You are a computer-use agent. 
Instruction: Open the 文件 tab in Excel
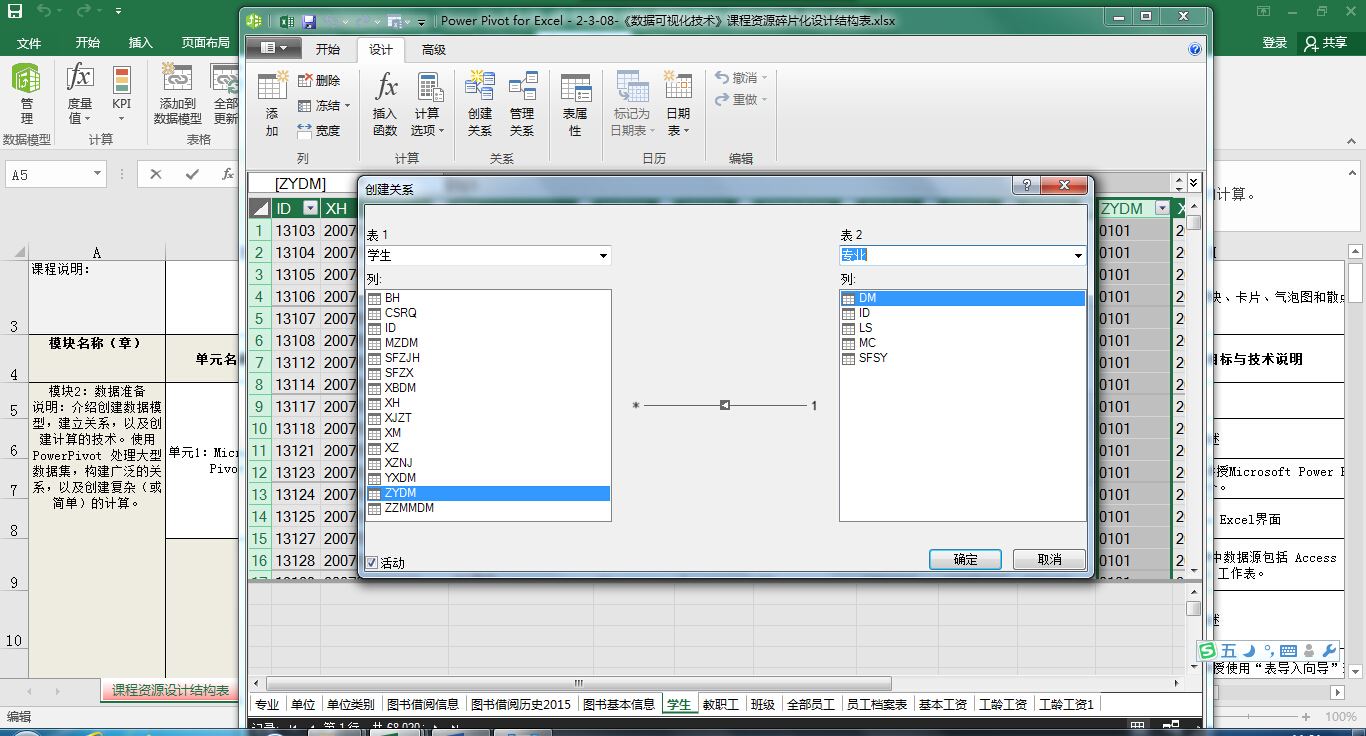point(29,43)
